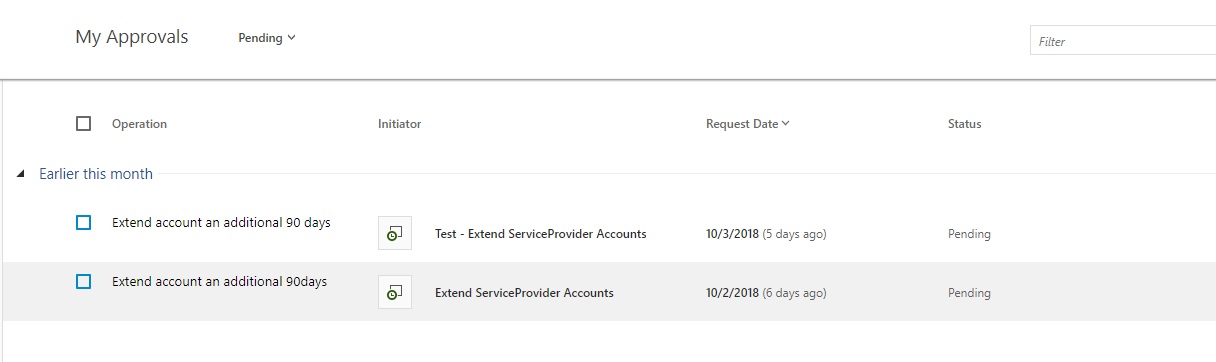Toggle the select-all checkbox in header
Image resolution: width=1216 pixels, height=362 pixels.
tap(84, 124)
